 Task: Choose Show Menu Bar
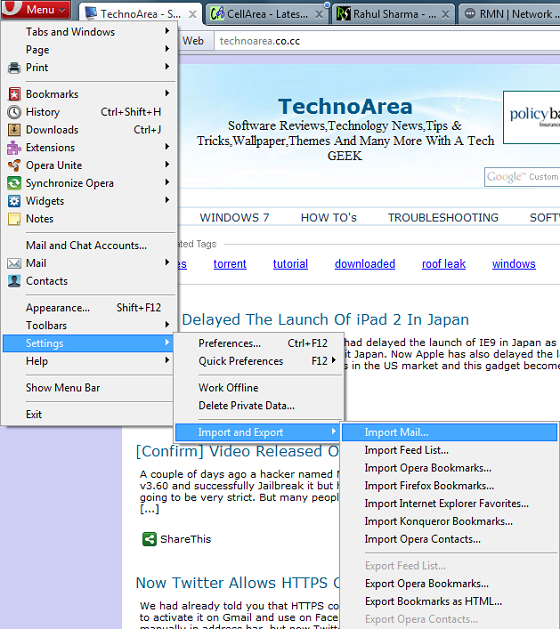click(x=63, y=388)
